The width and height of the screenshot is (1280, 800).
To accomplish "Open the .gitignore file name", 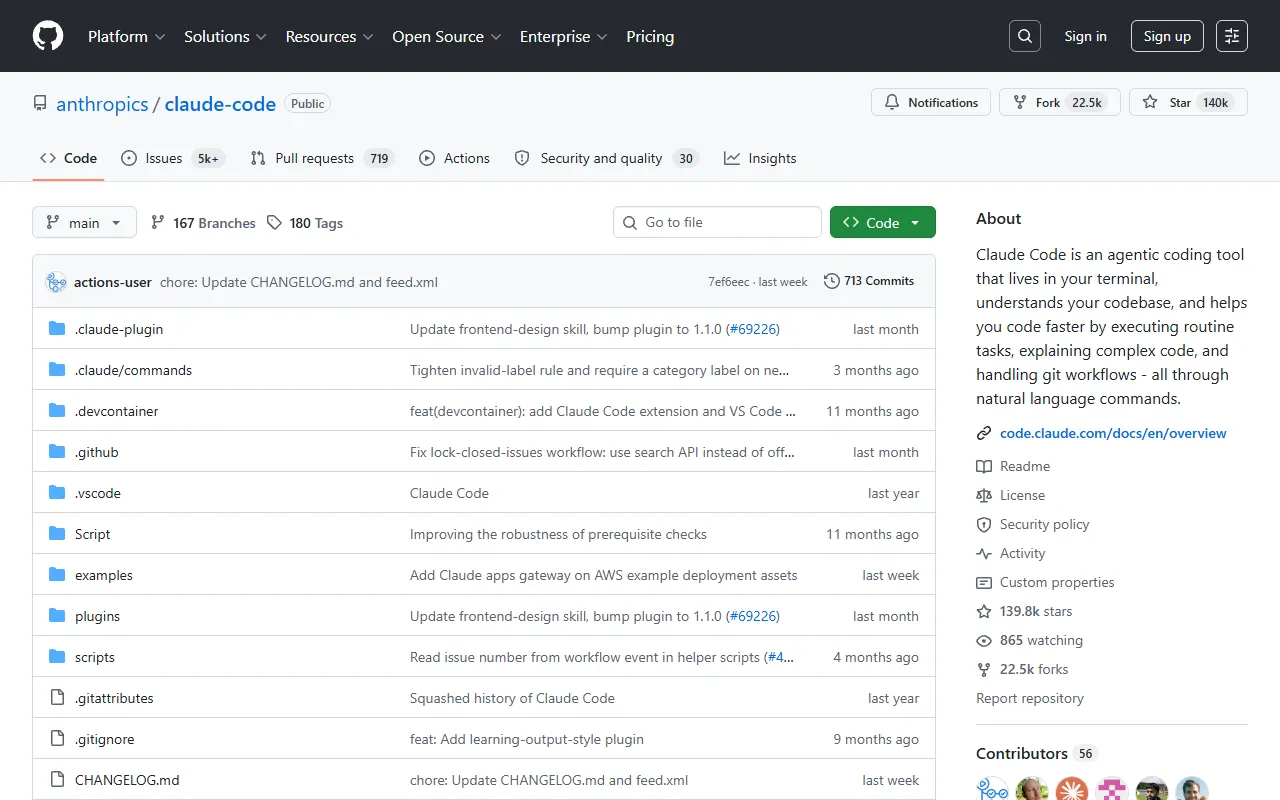I will (104, 739).
